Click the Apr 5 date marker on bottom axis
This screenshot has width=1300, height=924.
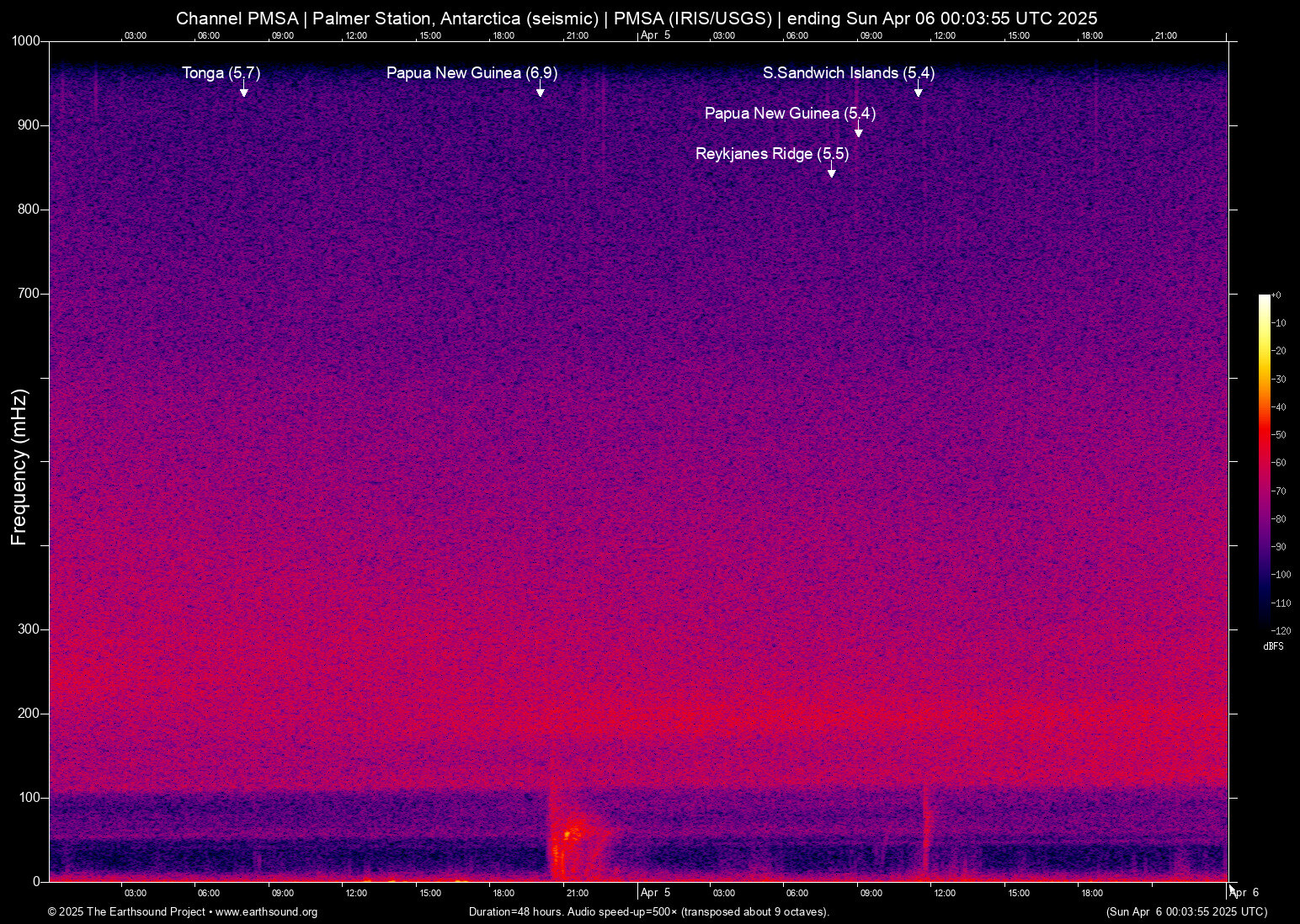[655, 893]
